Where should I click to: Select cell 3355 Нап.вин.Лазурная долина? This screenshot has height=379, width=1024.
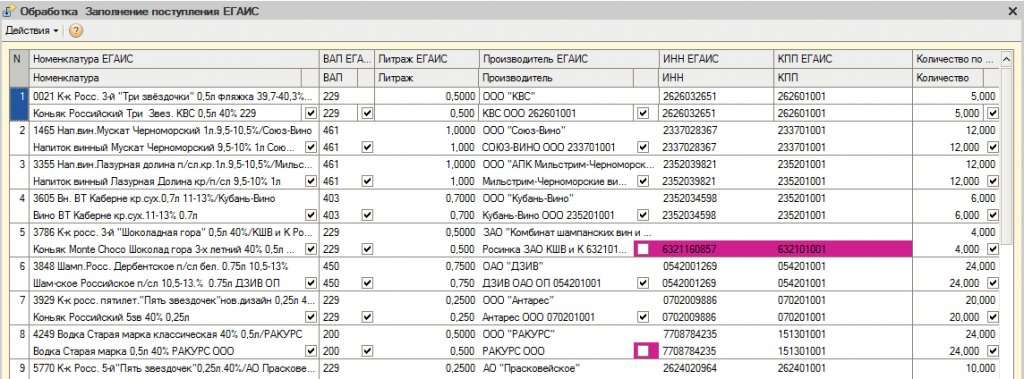pyautogui.click(x=174, y=164)
